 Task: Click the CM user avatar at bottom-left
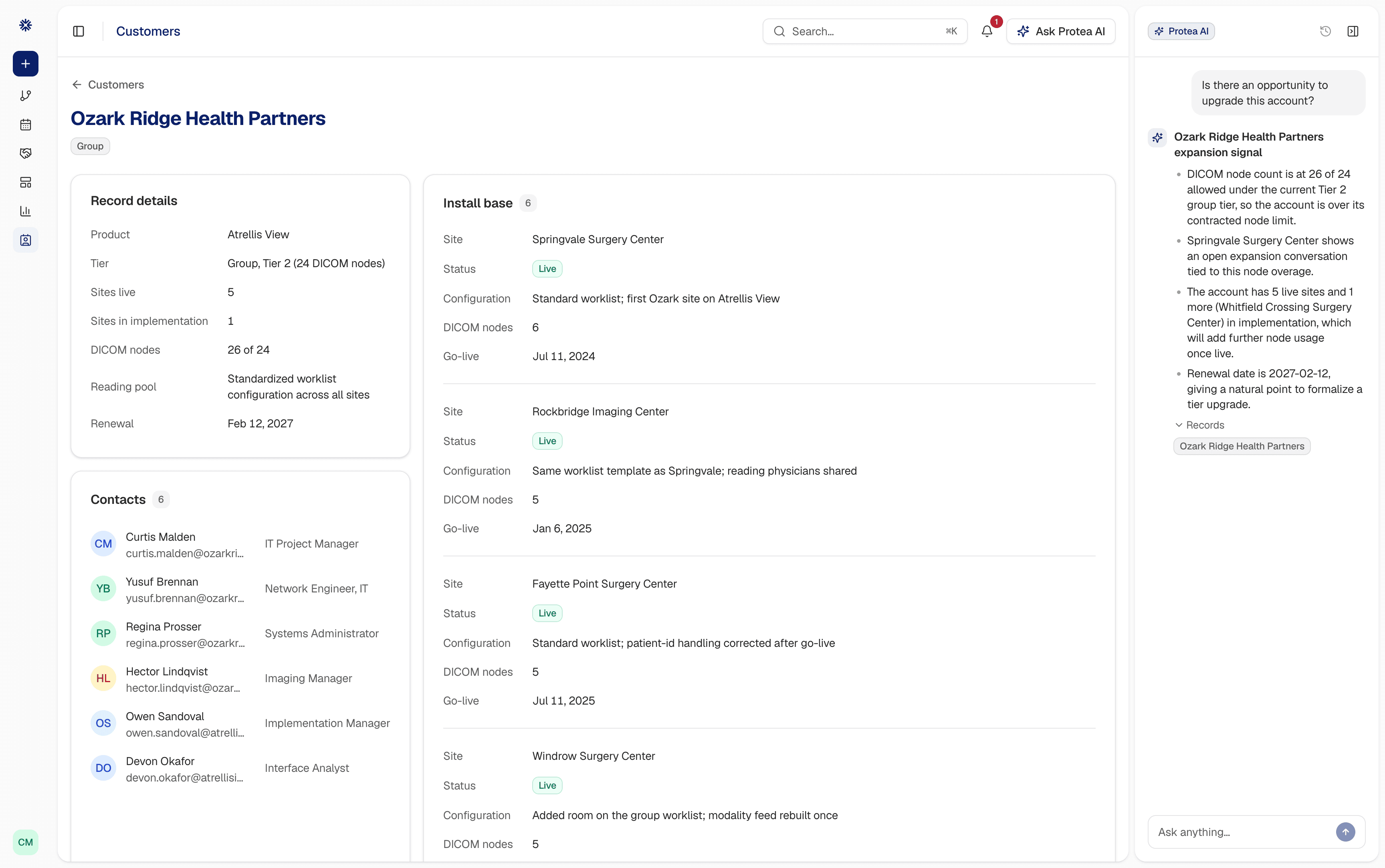click(x=25, y=842)
